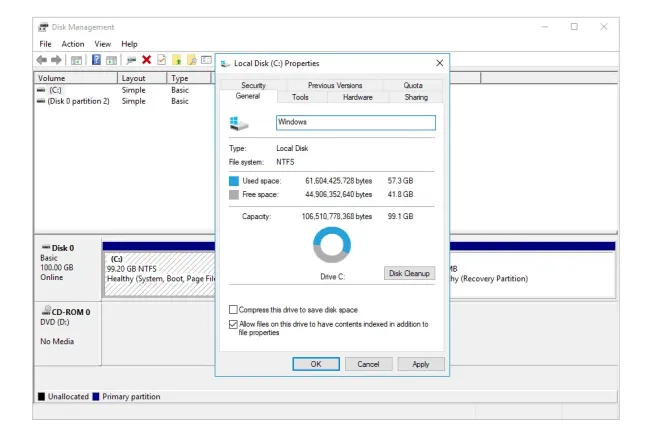650x433 pixels.
Task: Select the (Disk 0 partition 2) volume row
Action: click(78, 101)
